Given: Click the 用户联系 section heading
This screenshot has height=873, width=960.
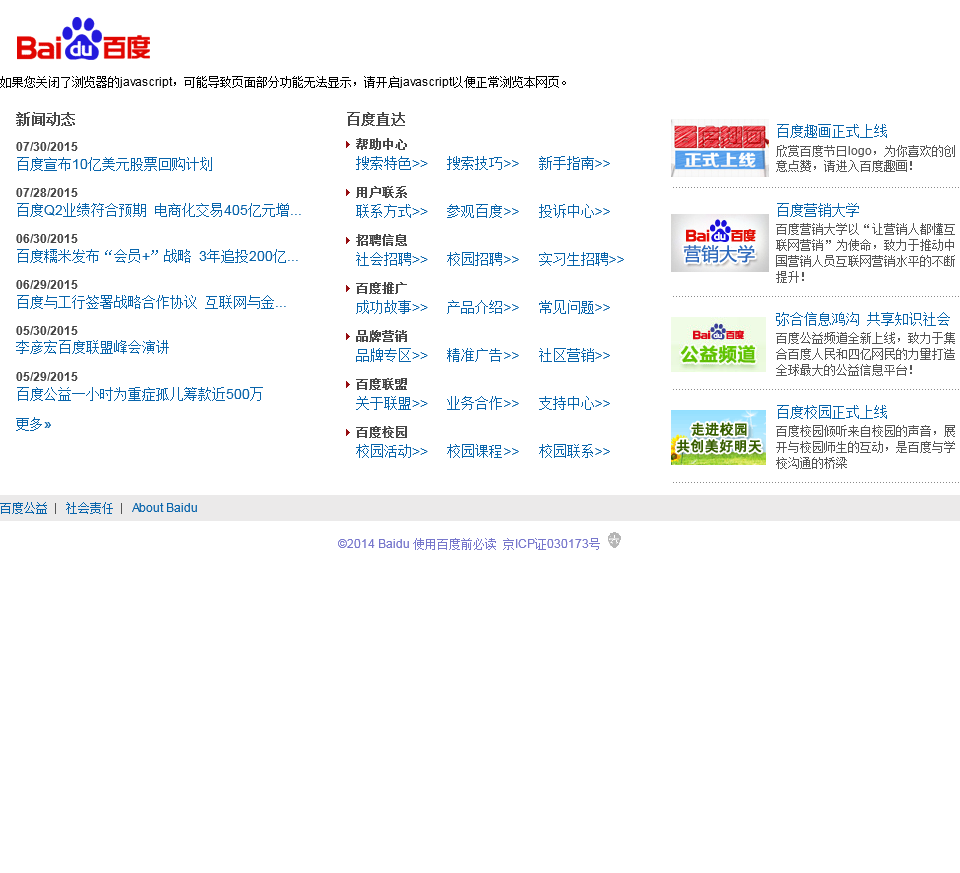Looking at the screenshot, I should (x=381, y=192).
